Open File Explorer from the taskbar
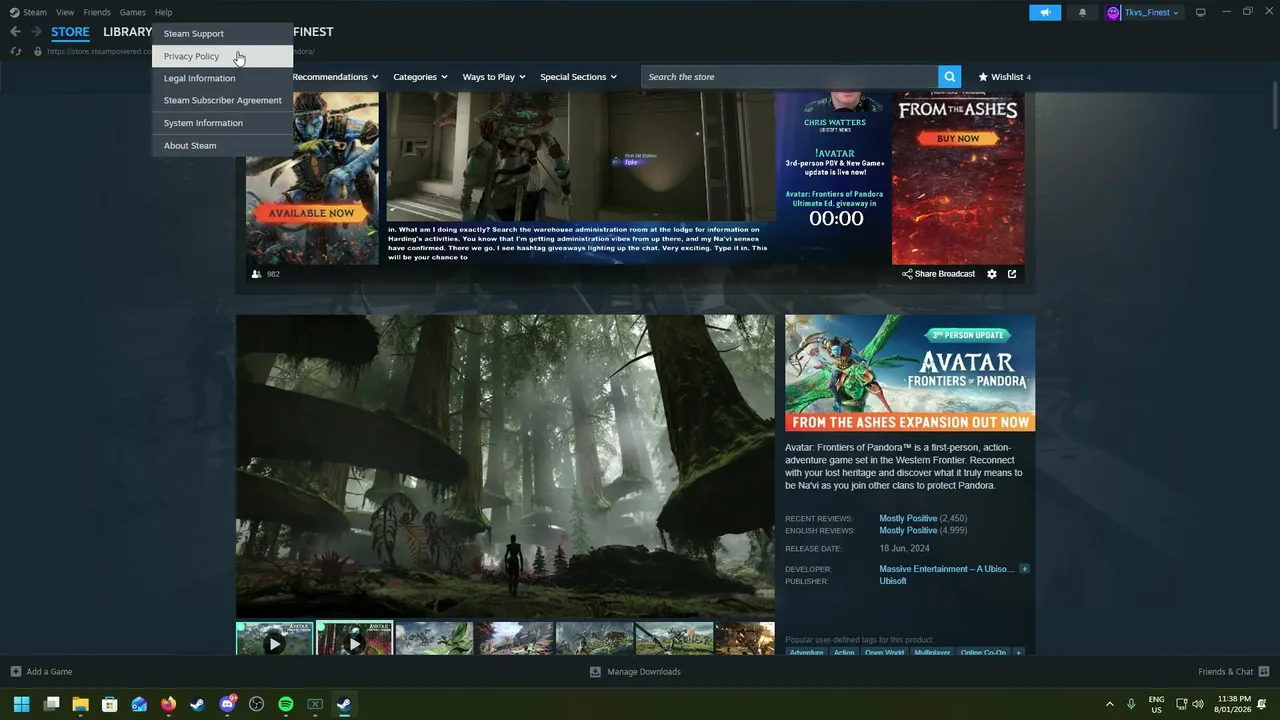 tap(80, 704)
